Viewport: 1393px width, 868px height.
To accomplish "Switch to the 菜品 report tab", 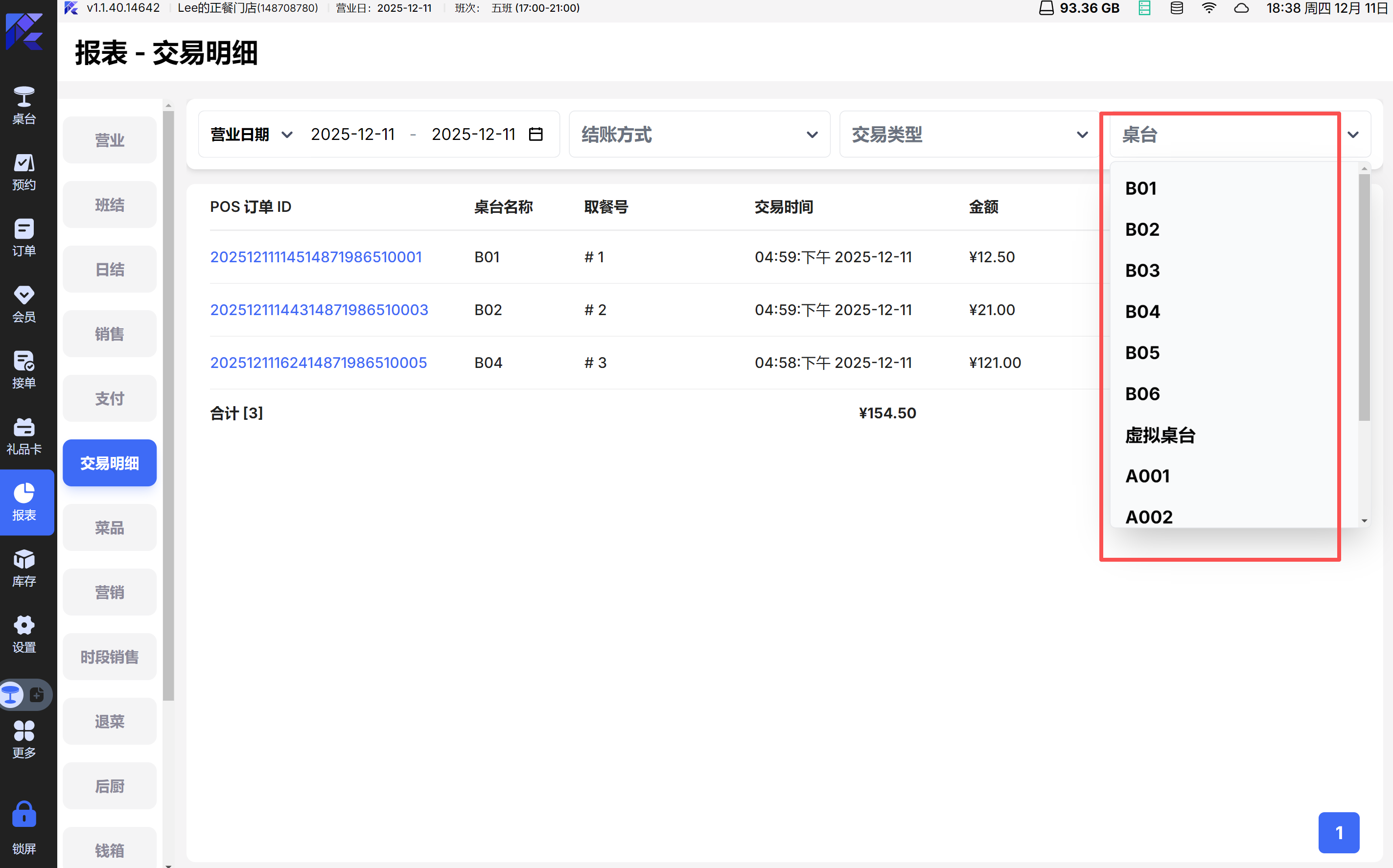I will tap(109, 527).
